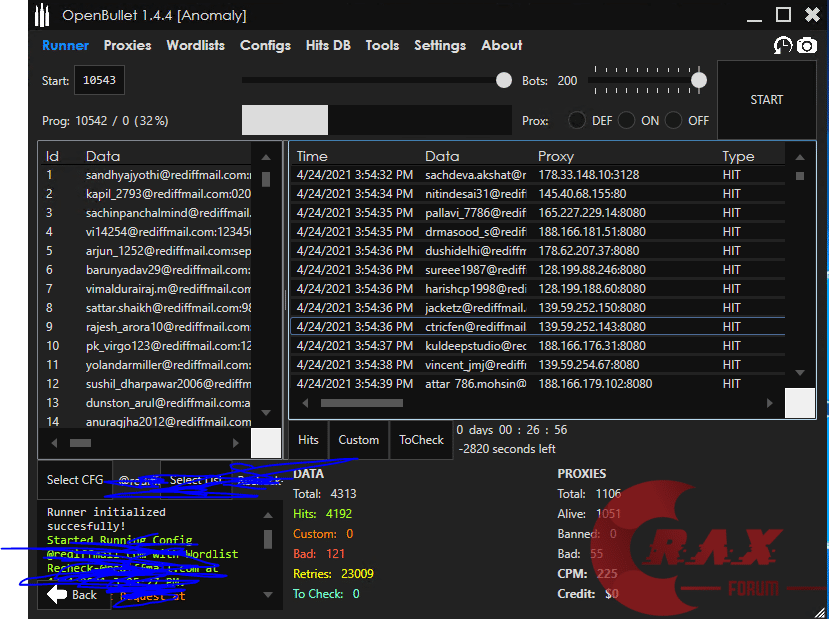Open the Settings tab
Viewport: 829px width, 619px height.
click(440, 45)
